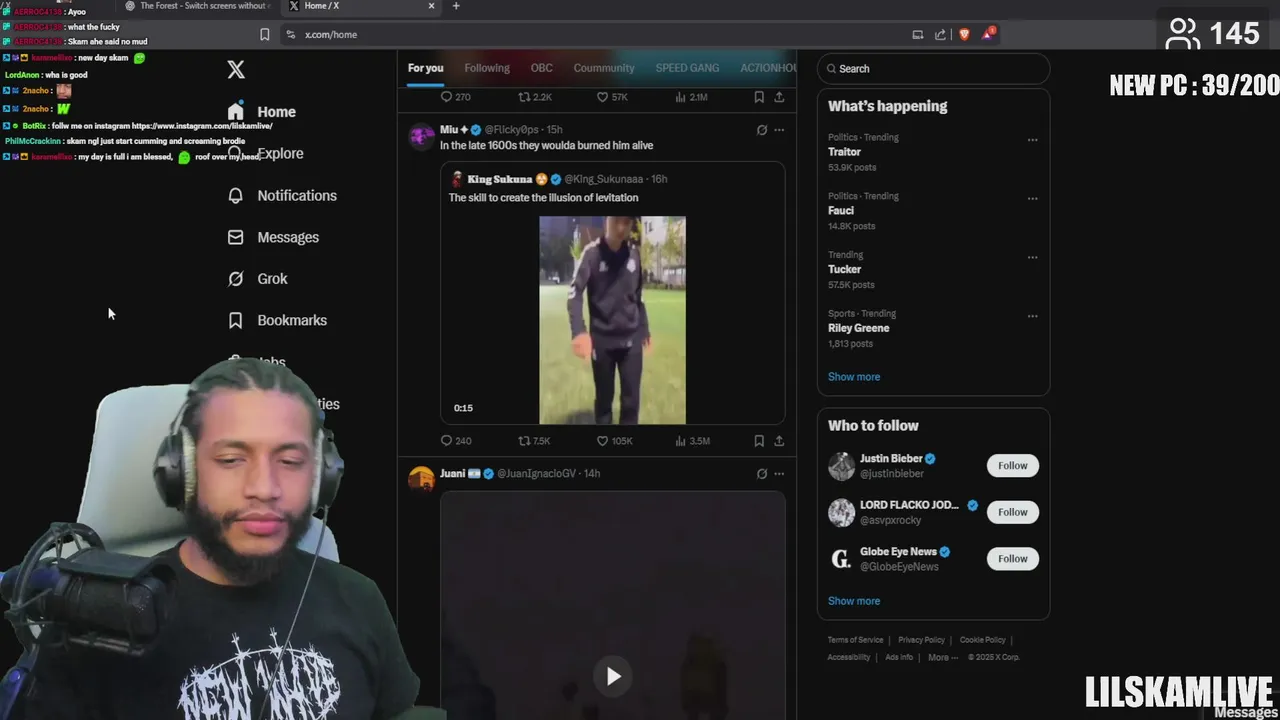Follow LORD FLACKO JODYE
1280x720 pixels.
click(x=1012, y=512)
